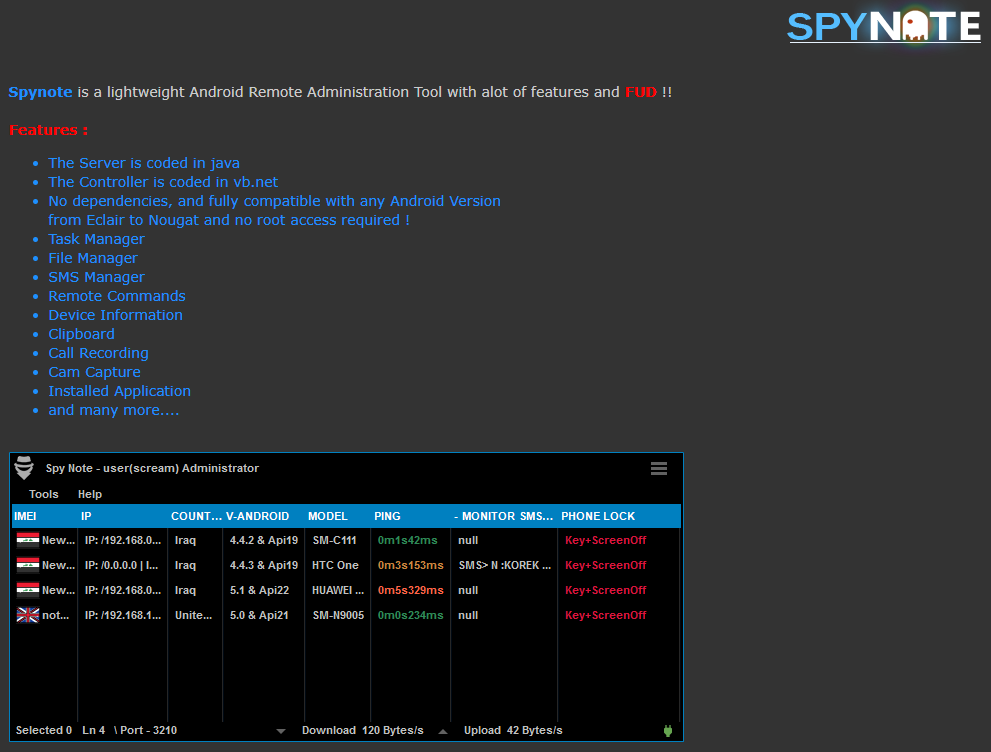The image size is (991, 752).
Task: Click the UK flag icon on the SM-N9005 row
Action: coord(27,615)
